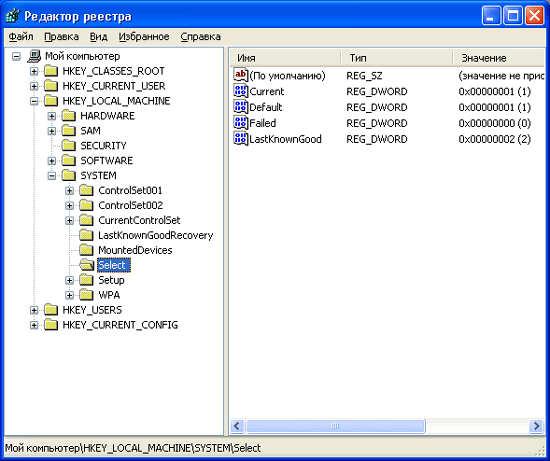The height and width of the screenshot is (461, 550).
Task: Expand the WPA key
Action: (69, 295)
